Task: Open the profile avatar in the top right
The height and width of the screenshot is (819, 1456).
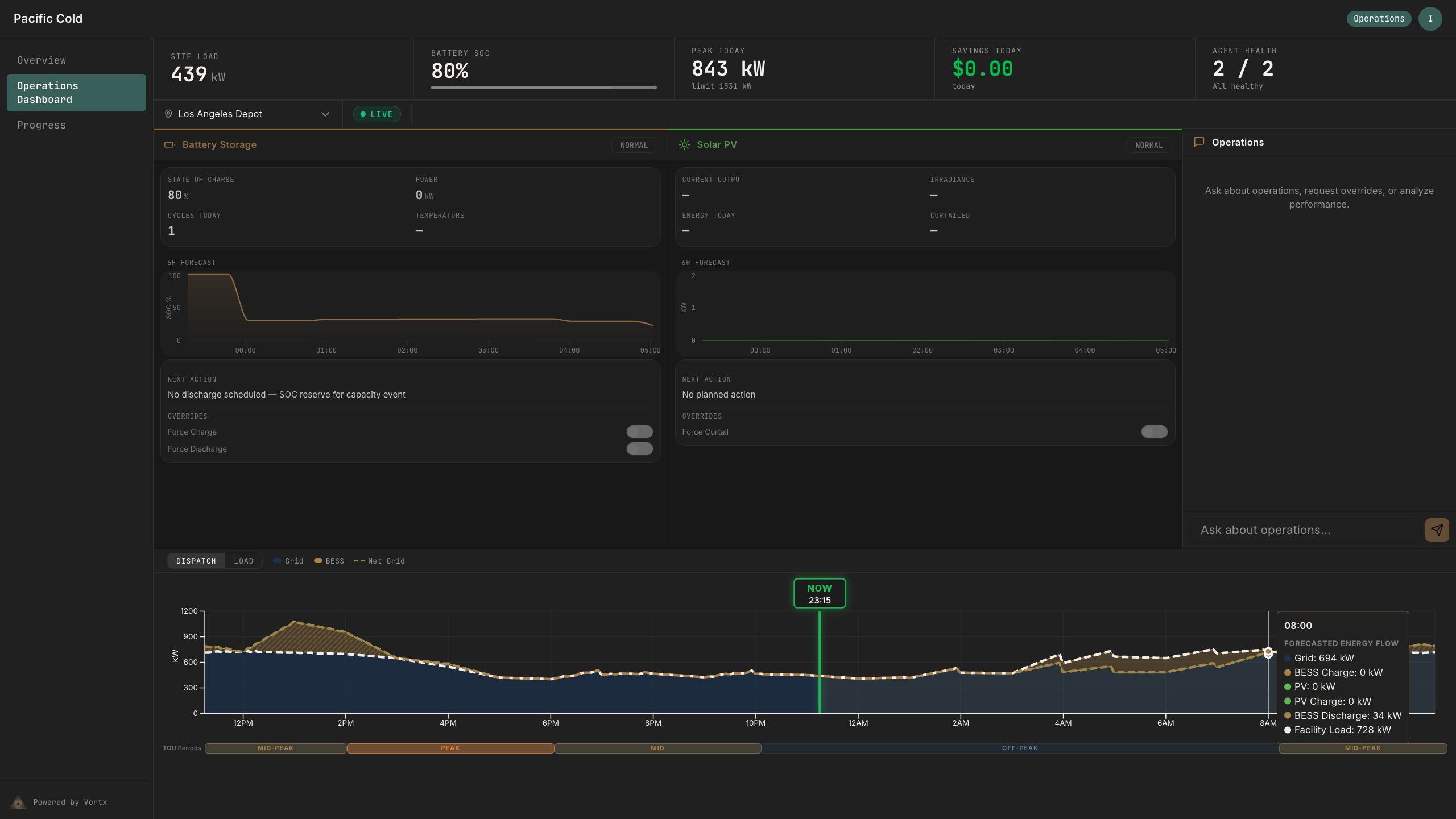Action: coord(1430,18)
